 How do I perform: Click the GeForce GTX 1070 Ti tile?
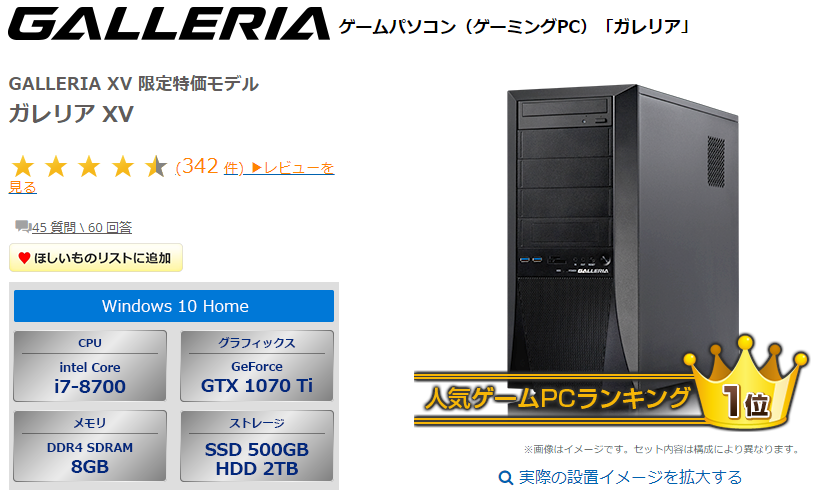click(x=257, y=366)
